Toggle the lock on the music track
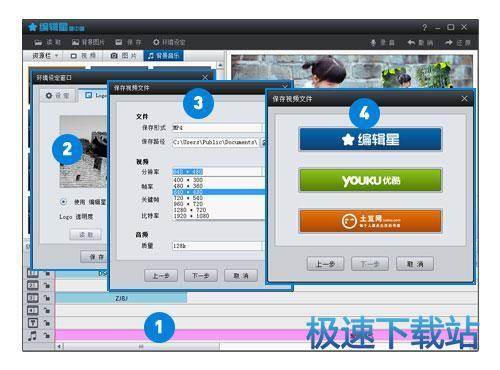 tap(47, 335)
